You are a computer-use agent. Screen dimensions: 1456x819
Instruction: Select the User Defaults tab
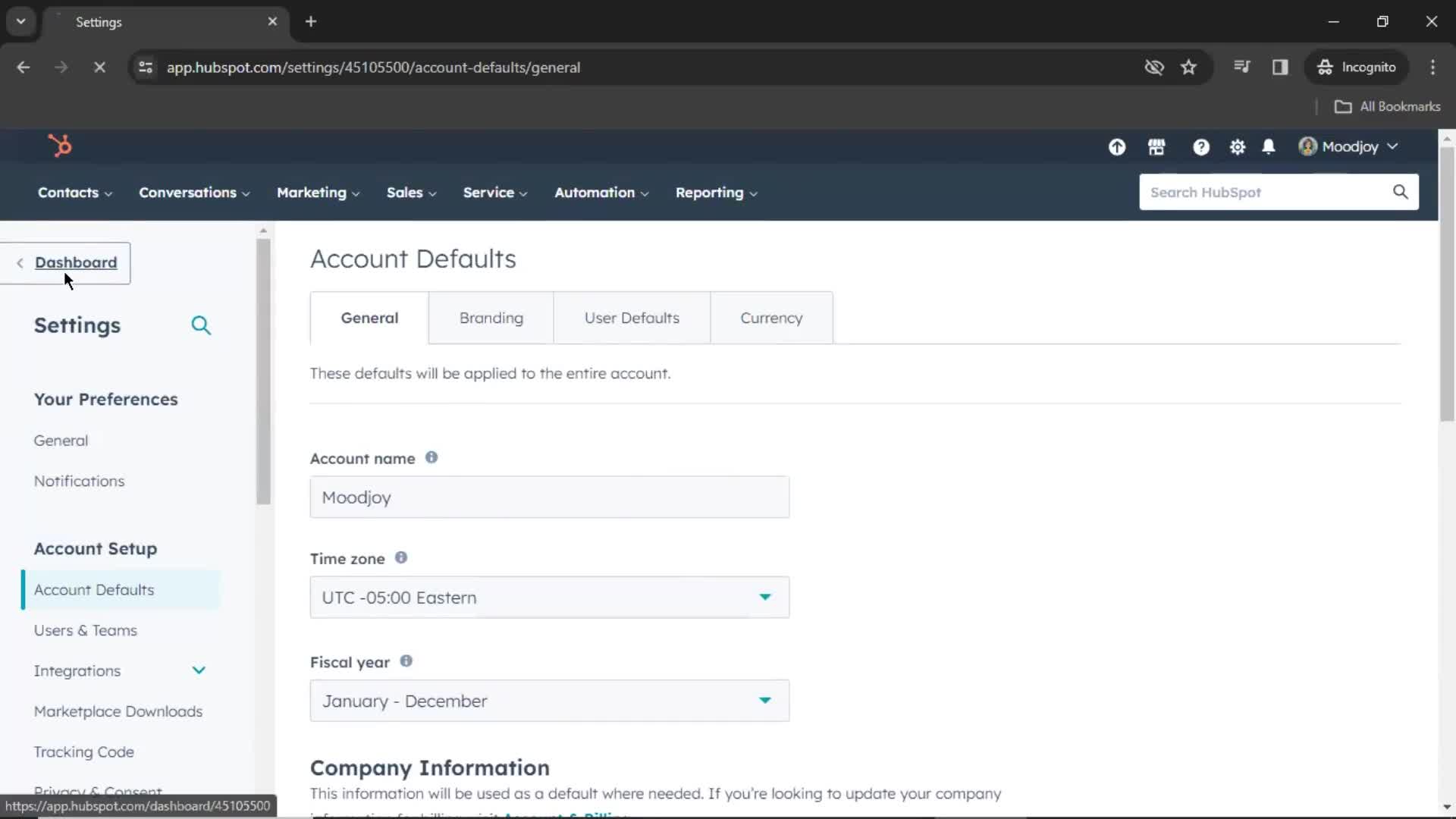pyautogui.click(x=631, y=317)
